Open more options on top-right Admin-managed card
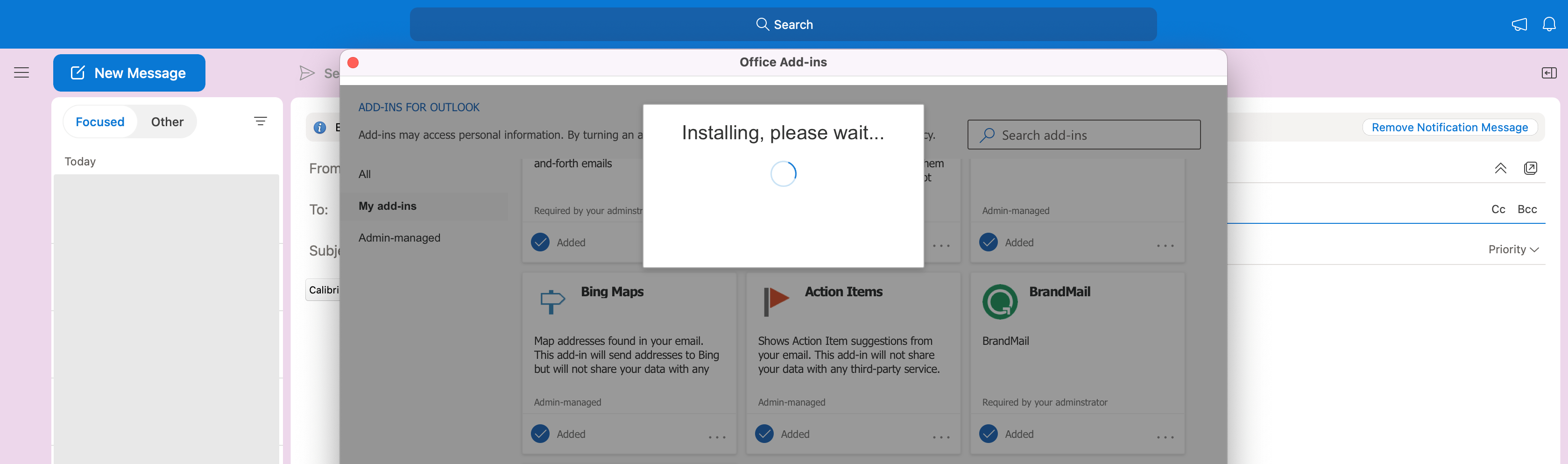Viewport: 1568px width, 464px height. [x=1165, y=245]
